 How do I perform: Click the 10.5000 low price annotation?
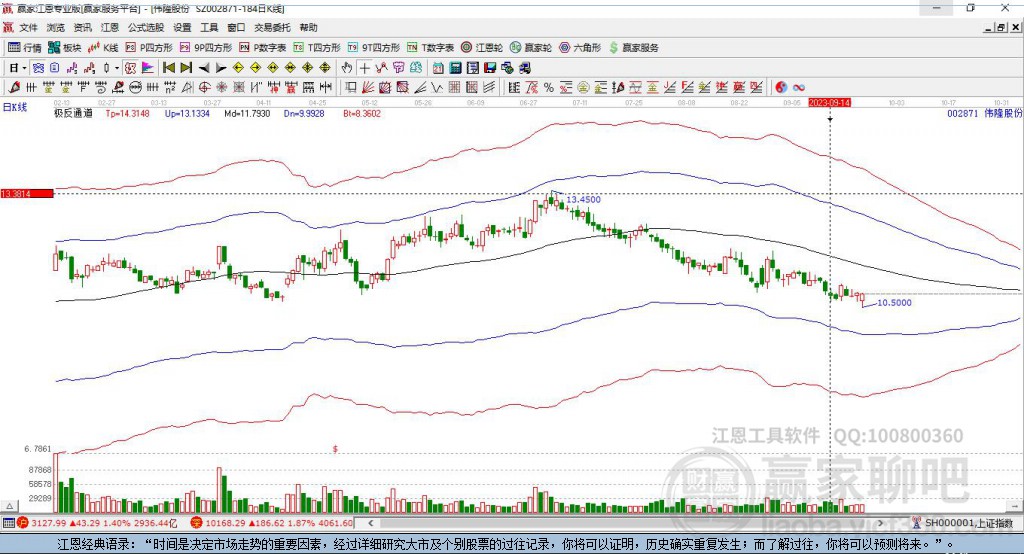coord(894,302)
